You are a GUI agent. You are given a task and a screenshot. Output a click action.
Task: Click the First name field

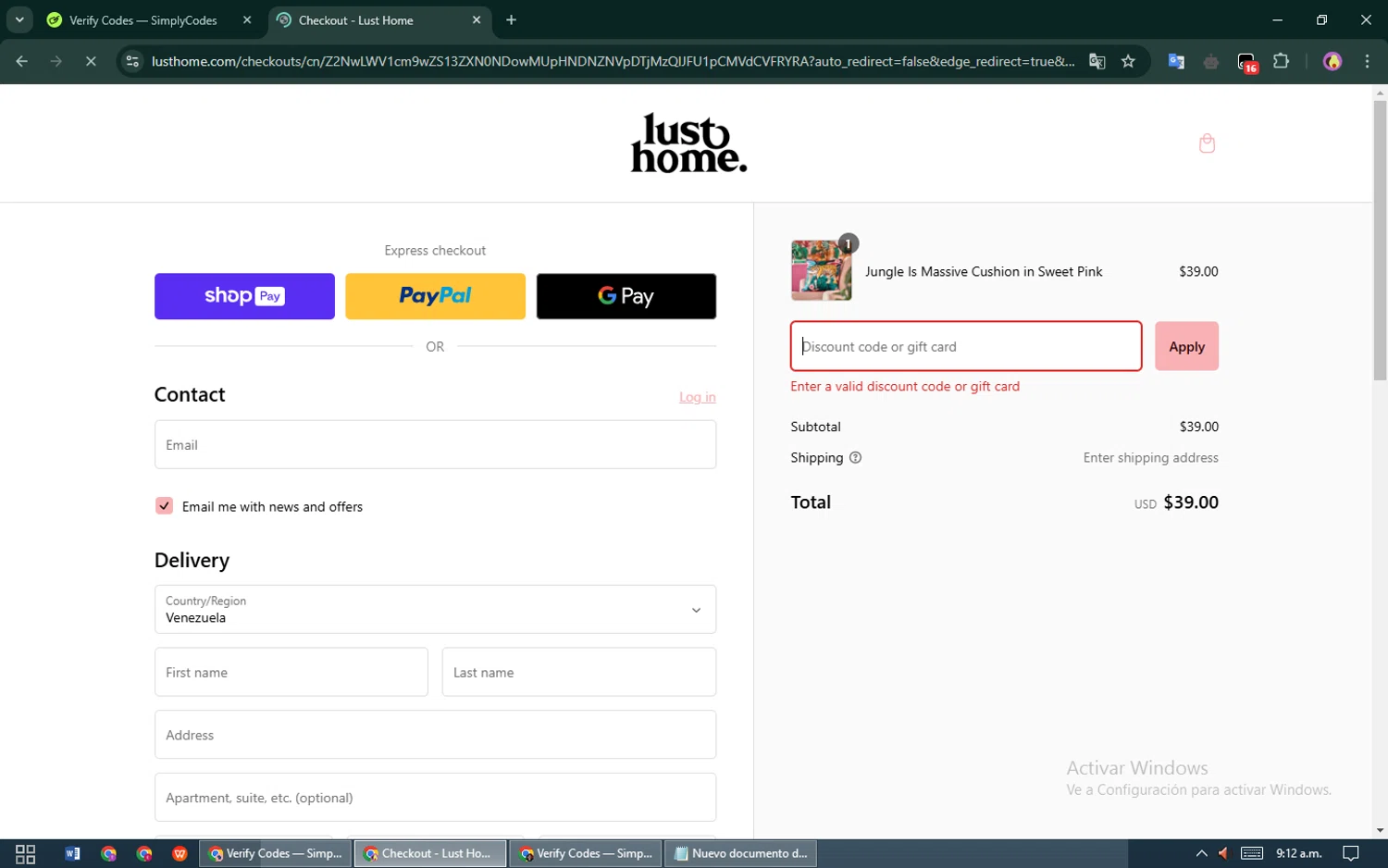coord(291,672)
